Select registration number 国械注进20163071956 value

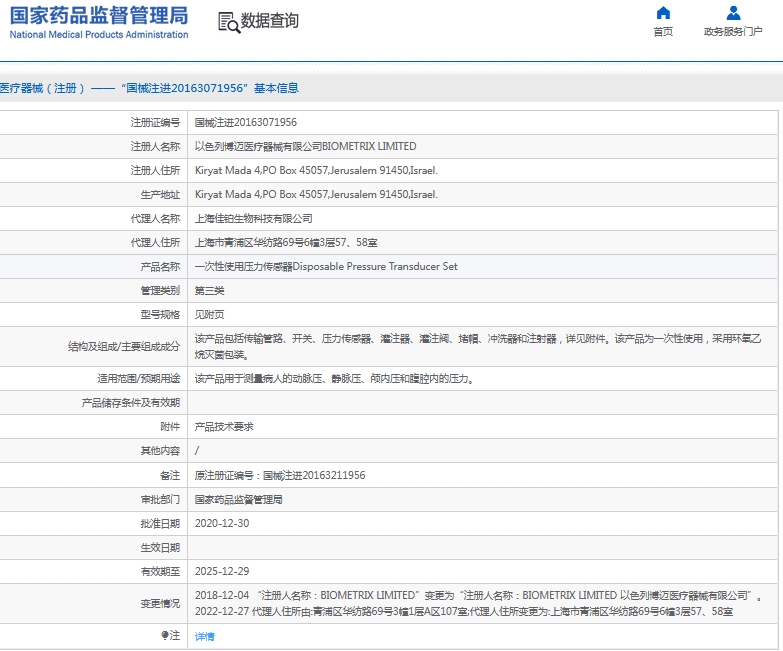click(x=246, y=122)
